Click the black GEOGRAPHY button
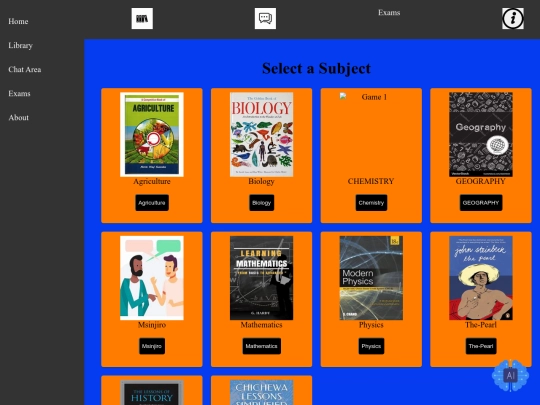The height and width of the screenshot is (405, 540). click(x=481, y=203)
